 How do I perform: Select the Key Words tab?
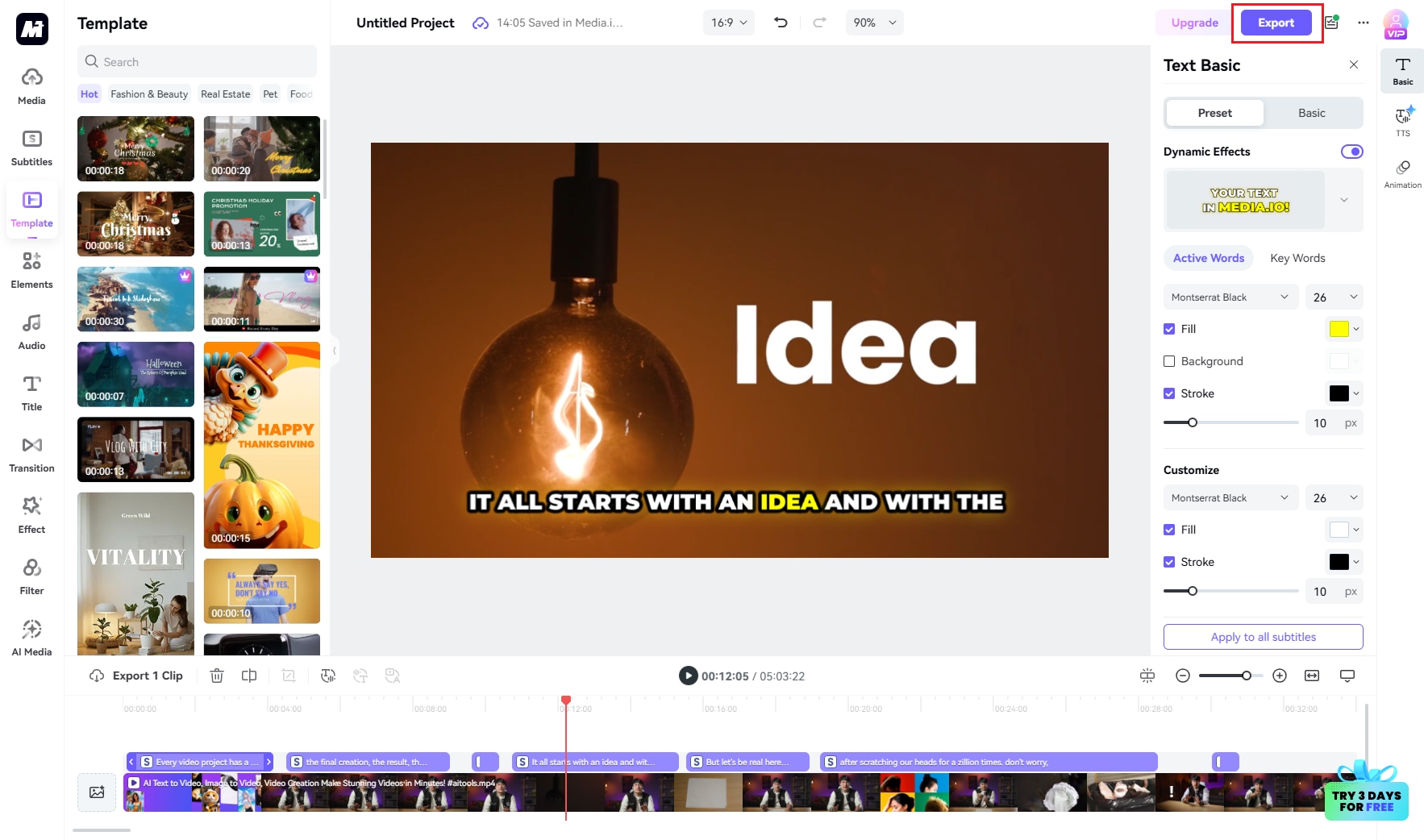(x=1297, y=258)
